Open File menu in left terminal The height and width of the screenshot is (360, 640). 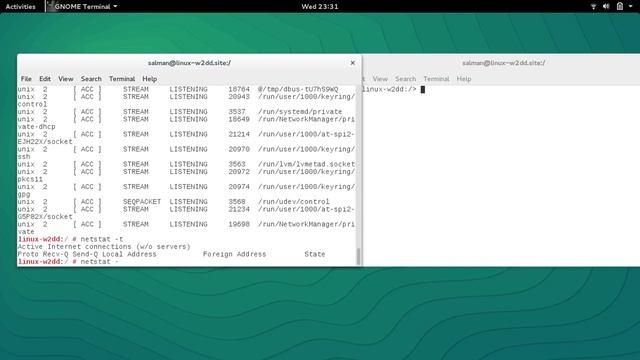point(26,79)
